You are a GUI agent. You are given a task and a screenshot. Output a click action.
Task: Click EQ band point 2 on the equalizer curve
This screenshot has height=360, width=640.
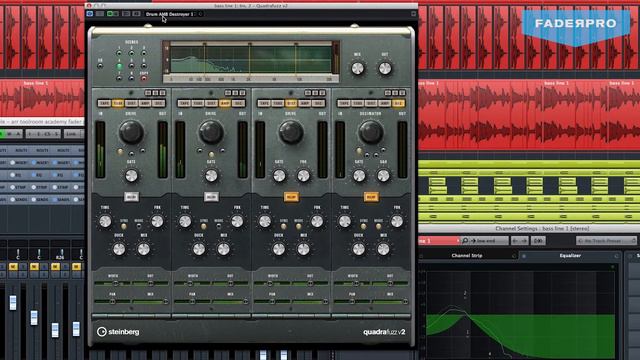465,293
